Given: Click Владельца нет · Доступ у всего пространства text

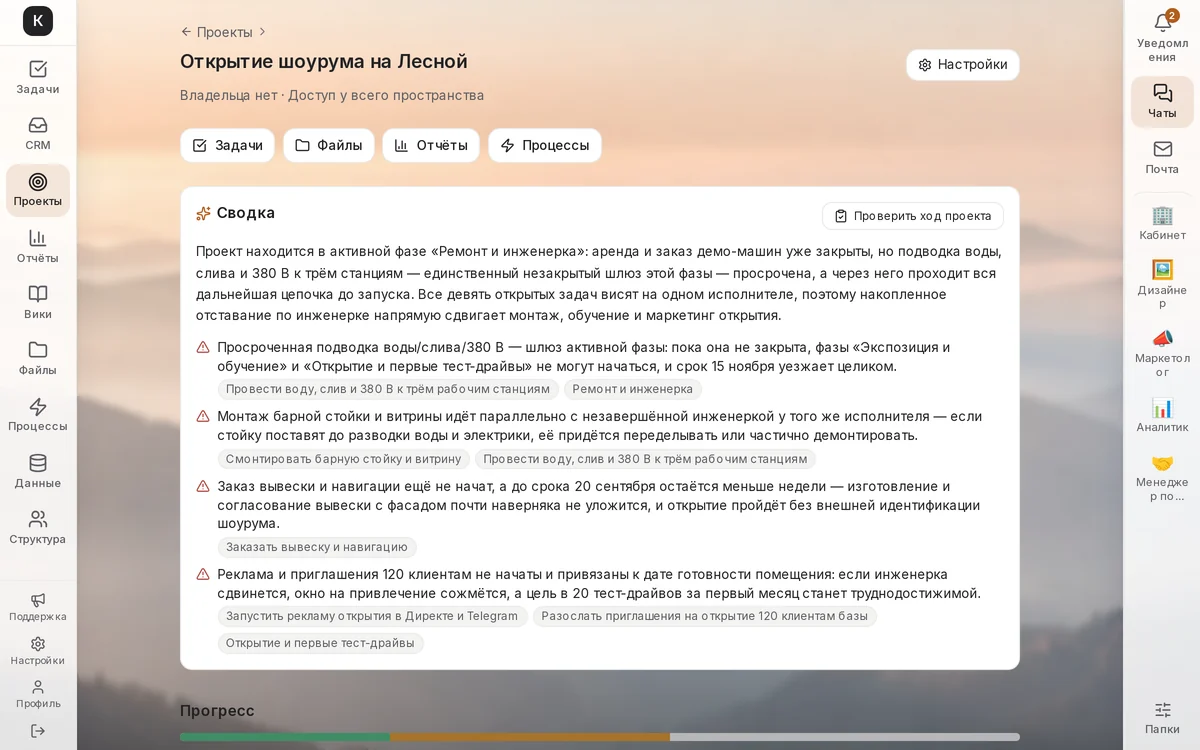Looking at the screenshot, I should [332, 95].
